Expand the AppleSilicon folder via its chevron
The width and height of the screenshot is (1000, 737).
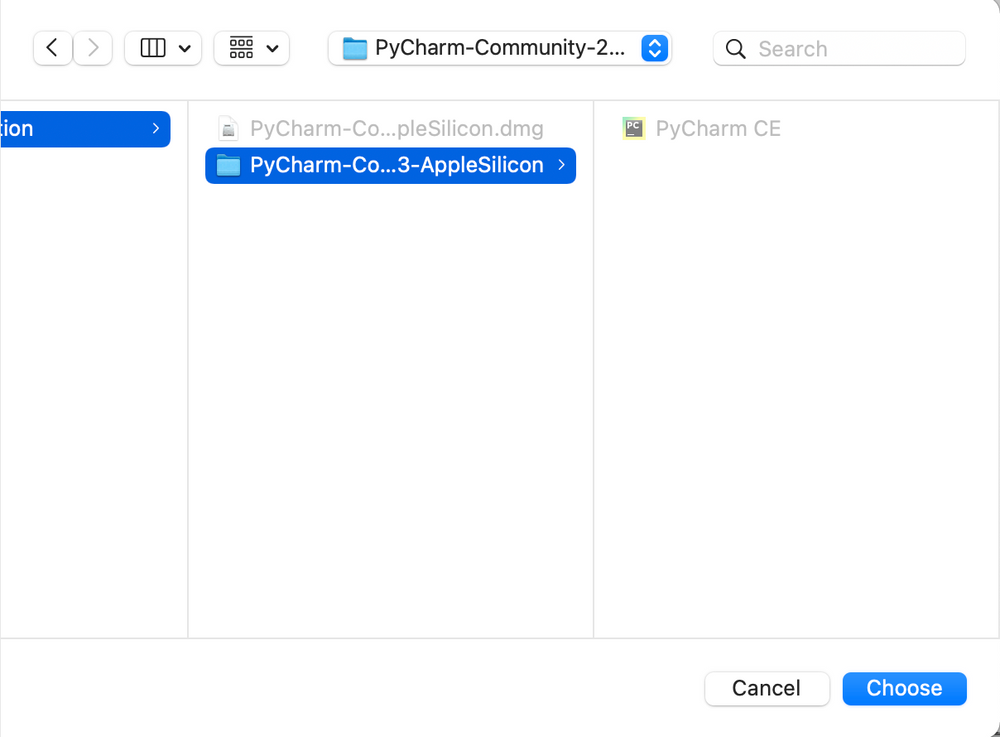[562, 165]
